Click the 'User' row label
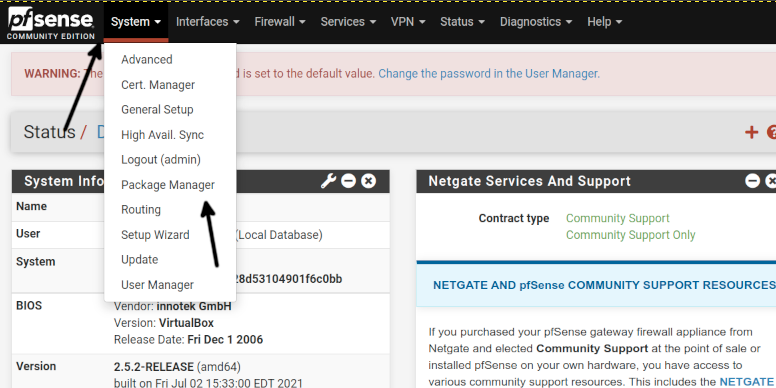This screenshot has width=776, height=388. coord(28,234)
